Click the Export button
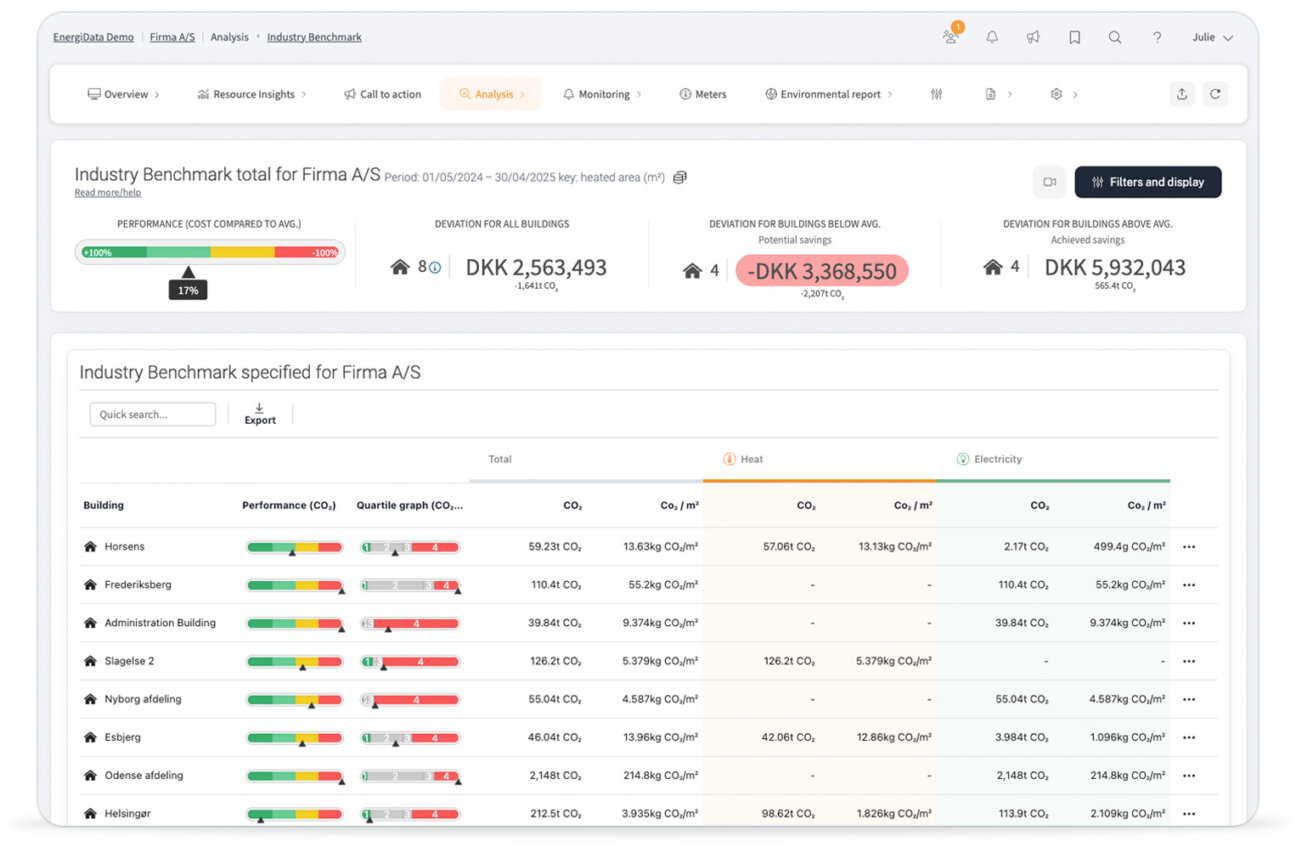The image size is (1296, 858). (260, 414)
